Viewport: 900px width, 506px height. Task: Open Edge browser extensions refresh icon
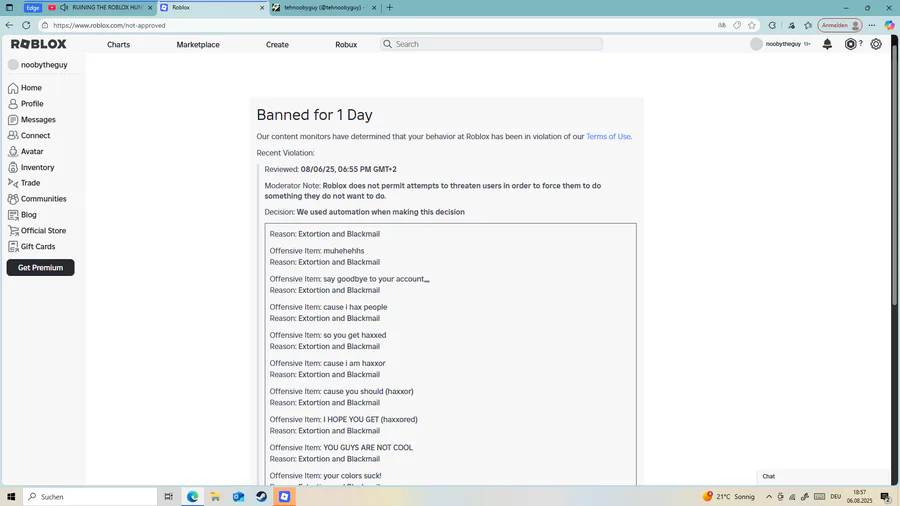(772, 25)
